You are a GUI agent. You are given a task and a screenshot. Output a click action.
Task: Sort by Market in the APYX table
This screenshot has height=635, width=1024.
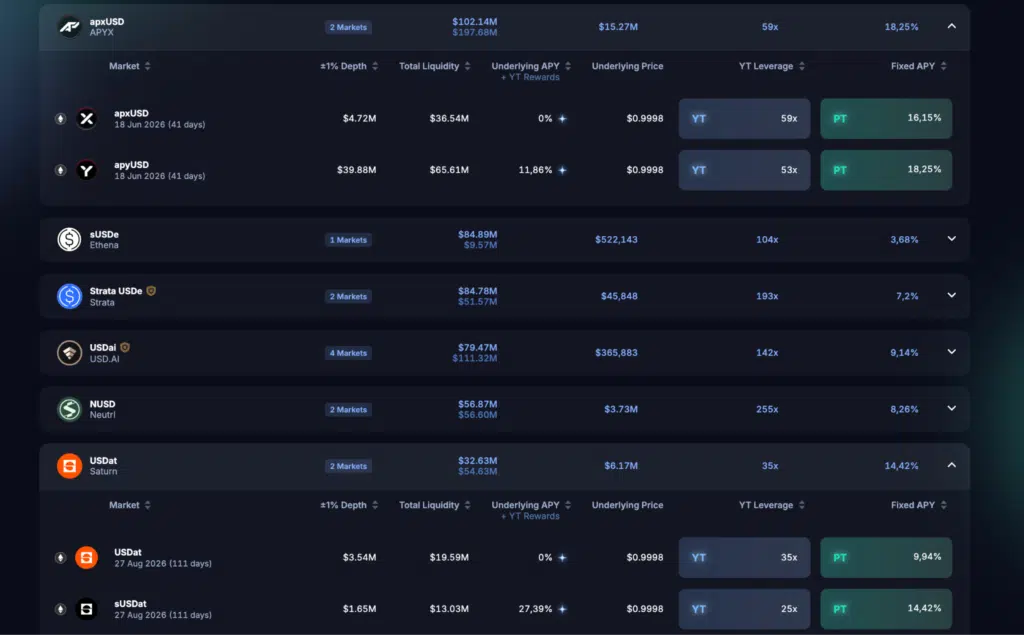(x=148, y=66)
